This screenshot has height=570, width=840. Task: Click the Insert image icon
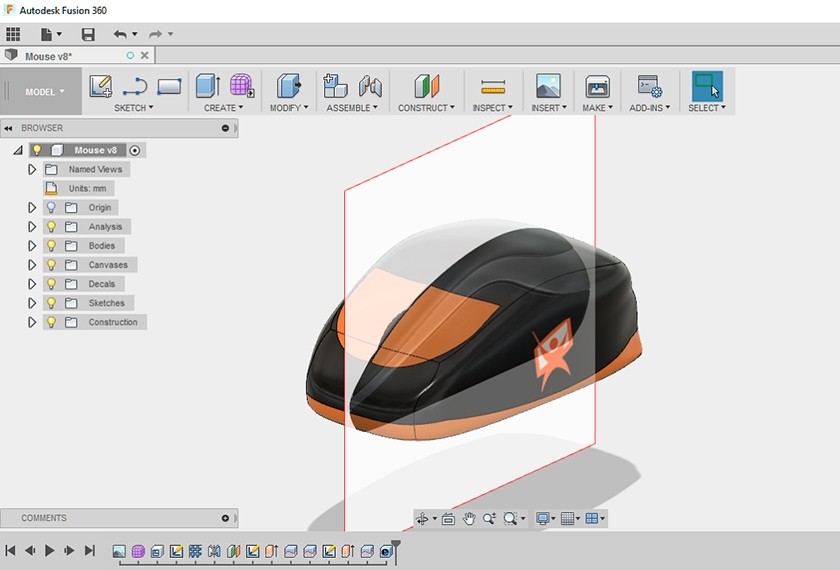(547, 86)
